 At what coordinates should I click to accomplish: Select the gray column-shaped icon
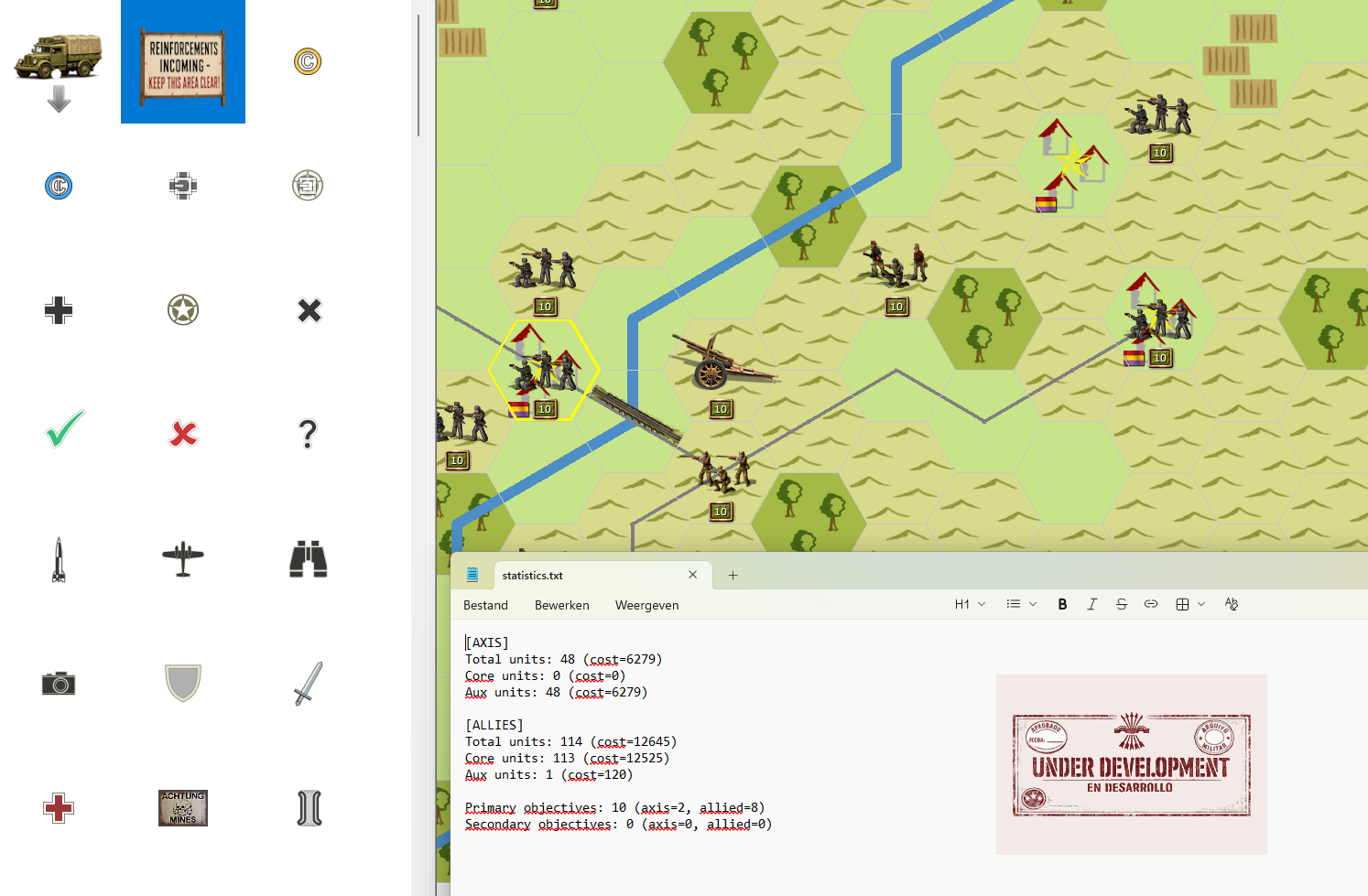[x=309, y=808]
